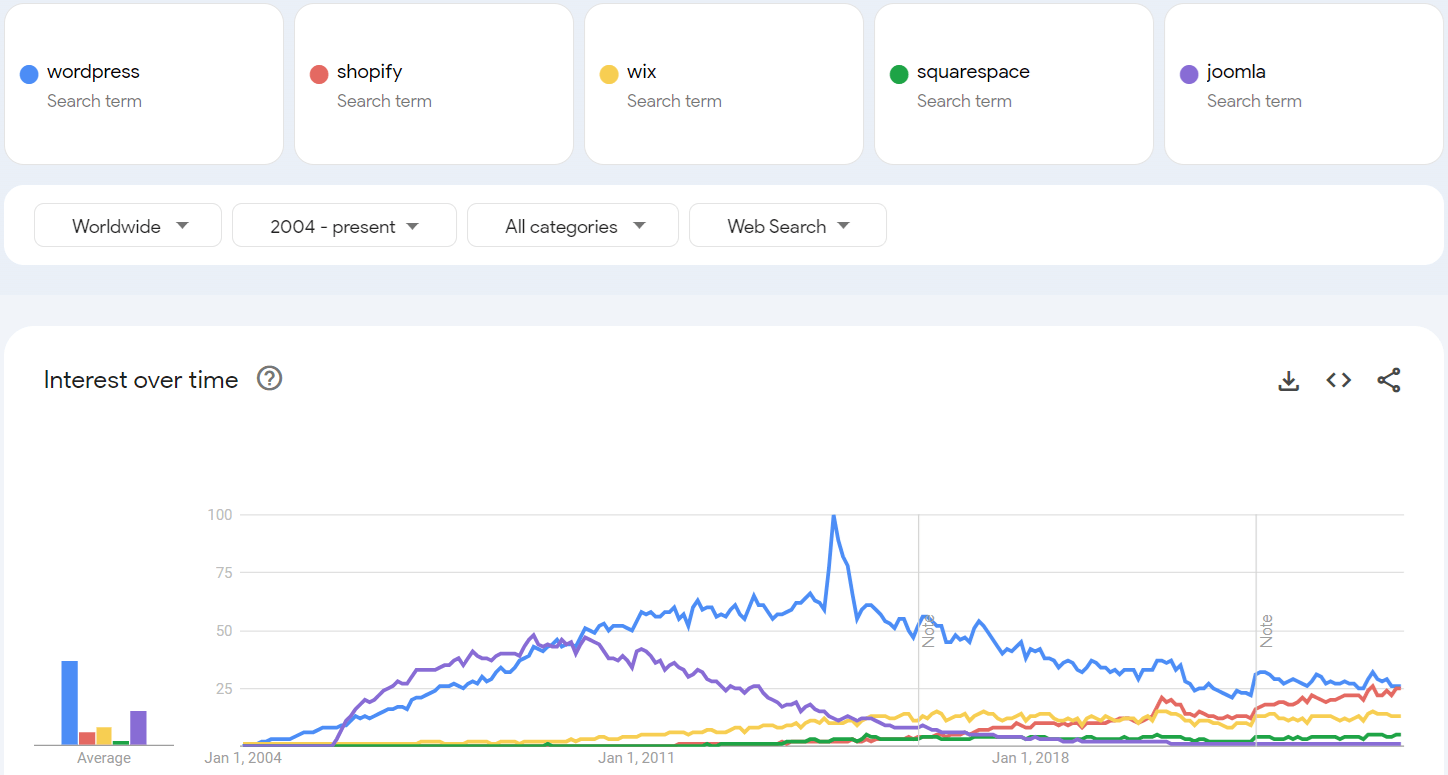Edit the shopify search term
The image size is (1448, 775).
(369, 72)
